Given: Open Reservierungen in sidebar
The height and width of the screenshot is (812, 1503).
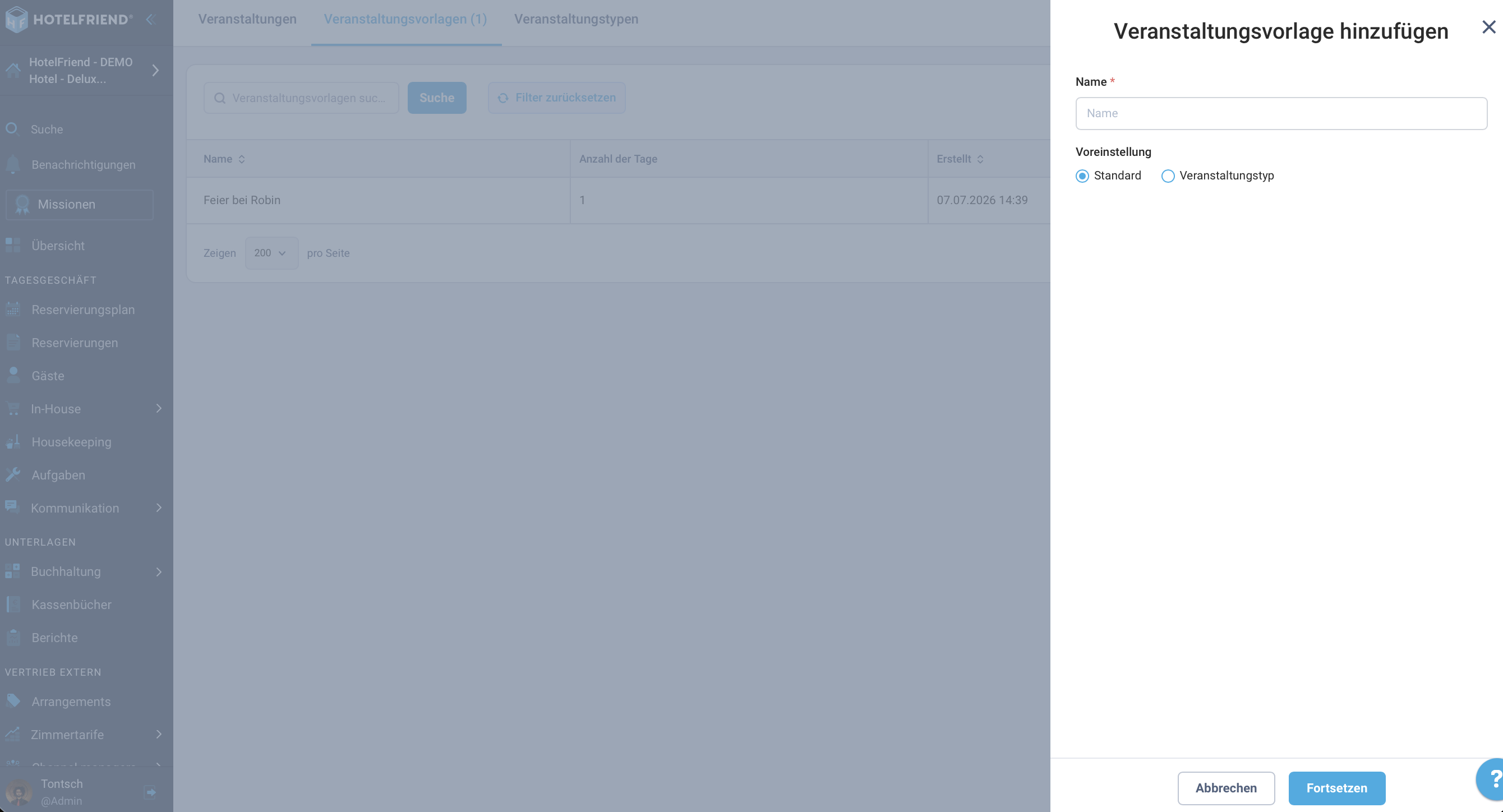Looking at the screenshot, I should pos(75,343).
